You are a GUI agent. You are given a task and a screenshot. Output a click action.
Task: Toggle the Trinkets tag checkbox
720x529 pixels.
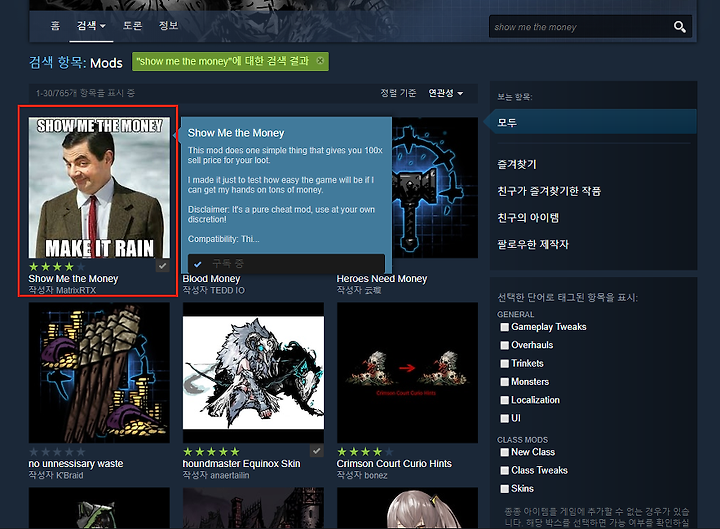tap(505, 364)
